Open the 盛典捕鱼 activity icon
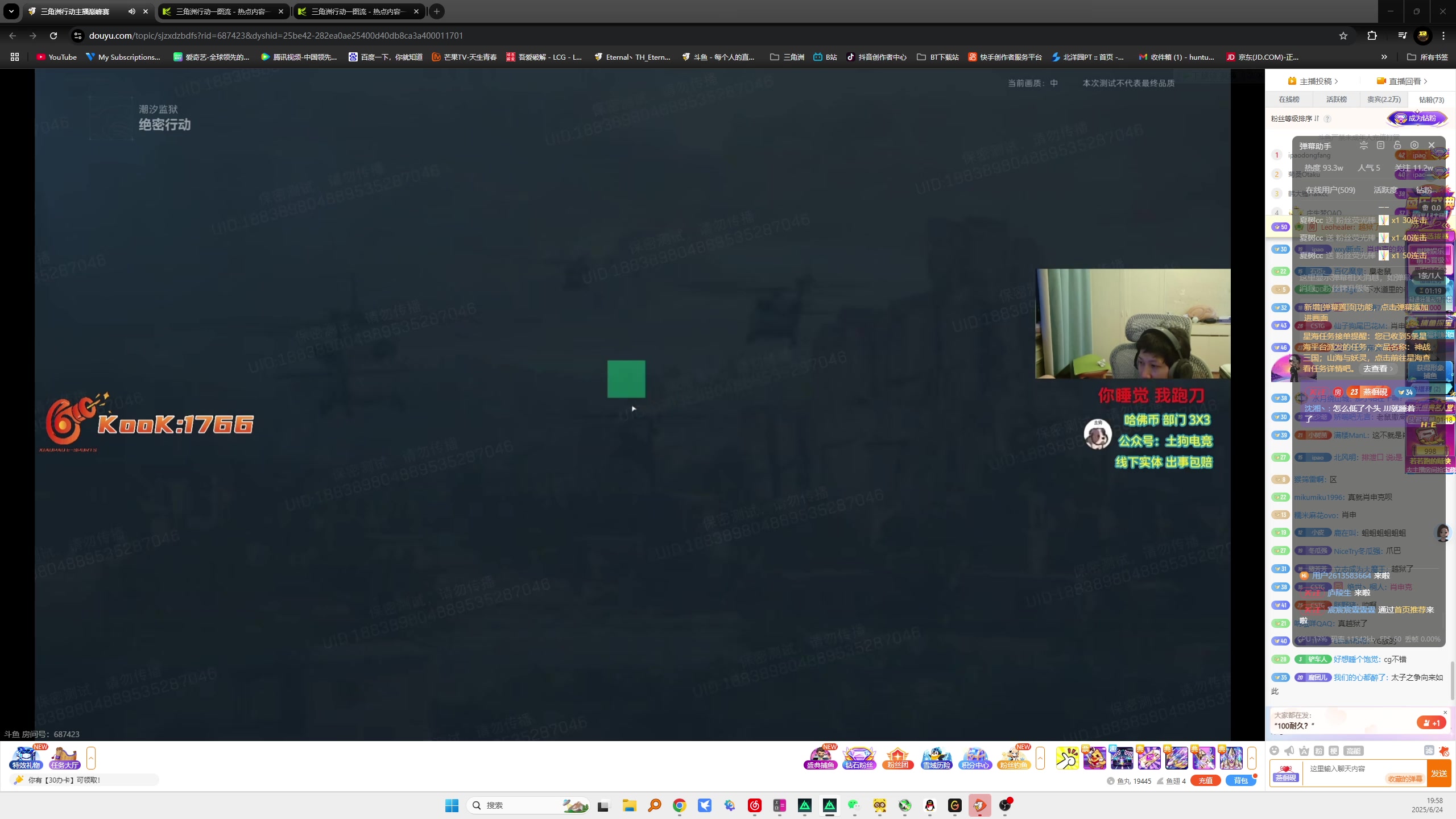 tap(820, 758)
